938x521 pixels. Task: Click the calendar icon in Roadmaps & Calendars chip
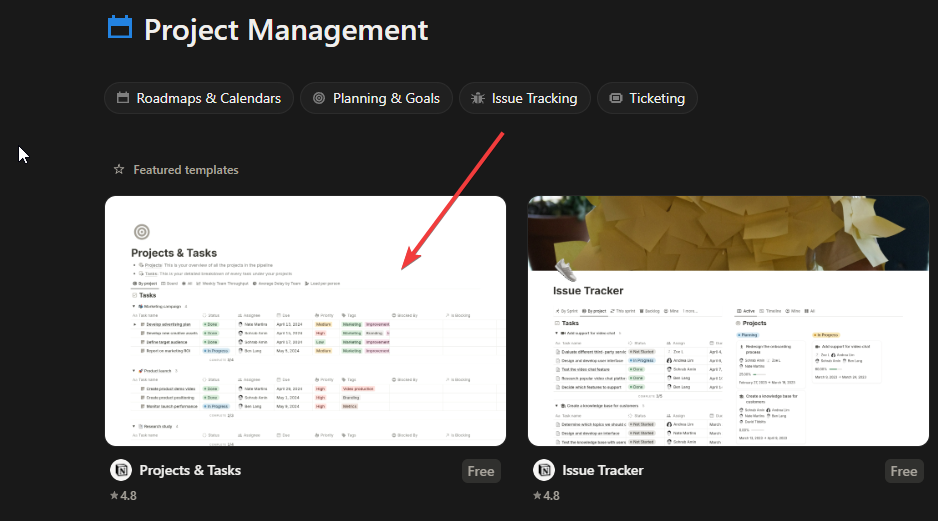[123, 98]
